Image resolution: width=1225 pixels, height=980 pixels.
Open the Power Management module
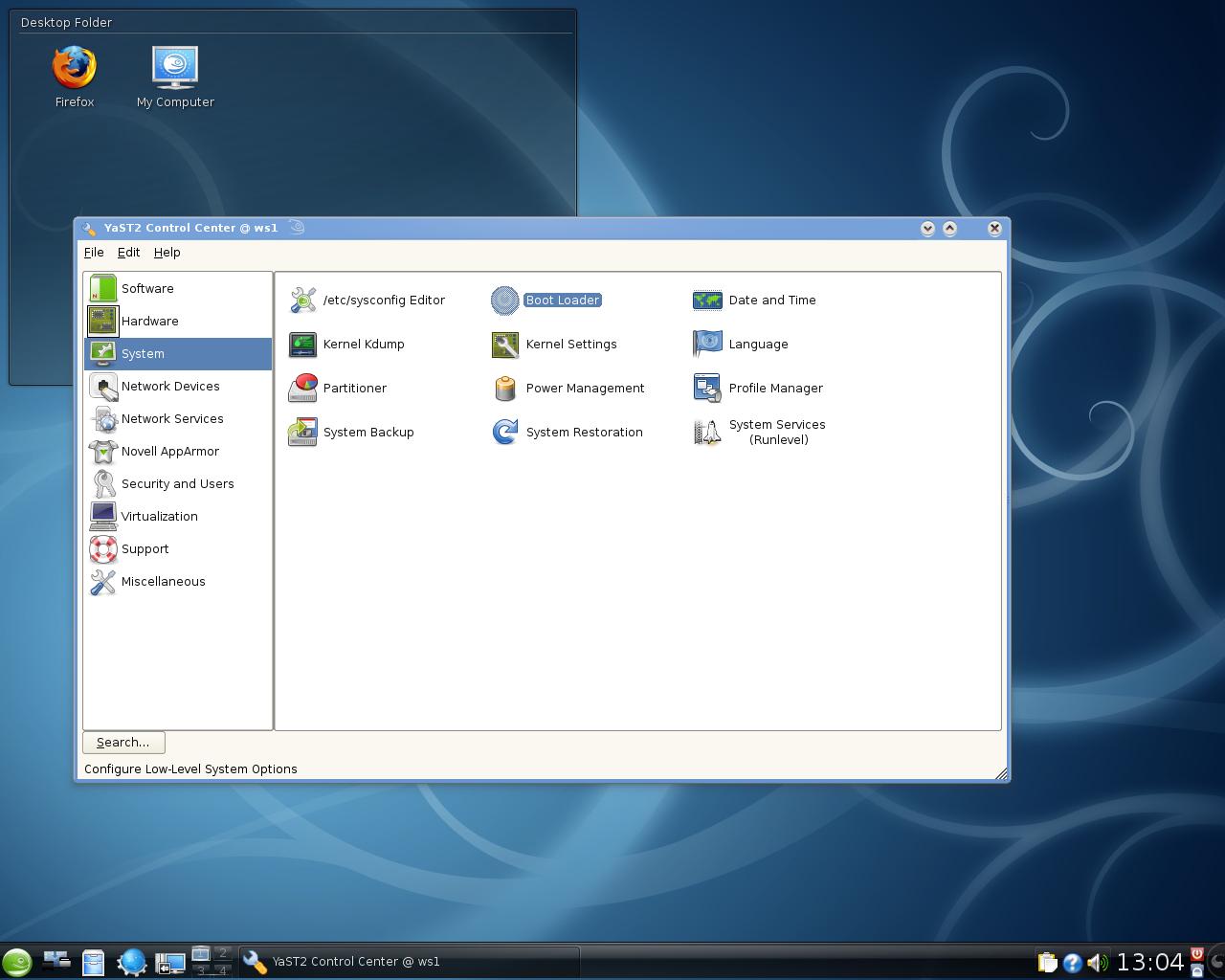pyautogui.click(x=568, y=388)
